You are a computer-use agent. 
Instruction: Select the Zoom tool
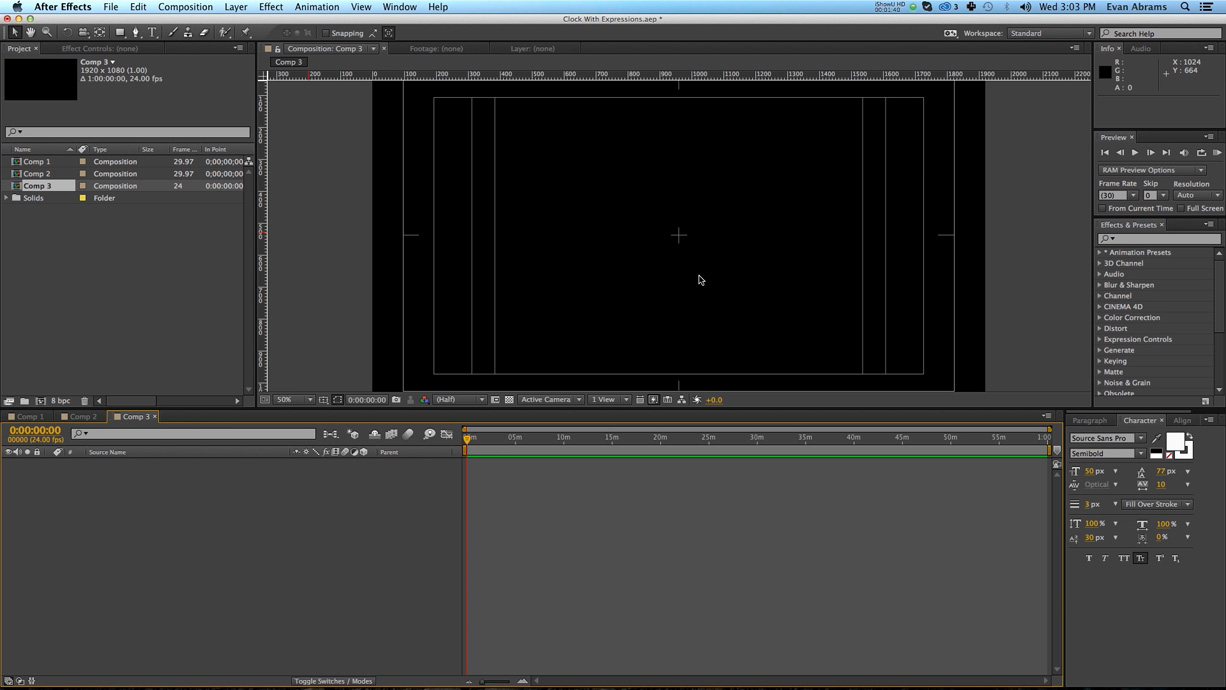pyautogui.click(x=47, y=31)
